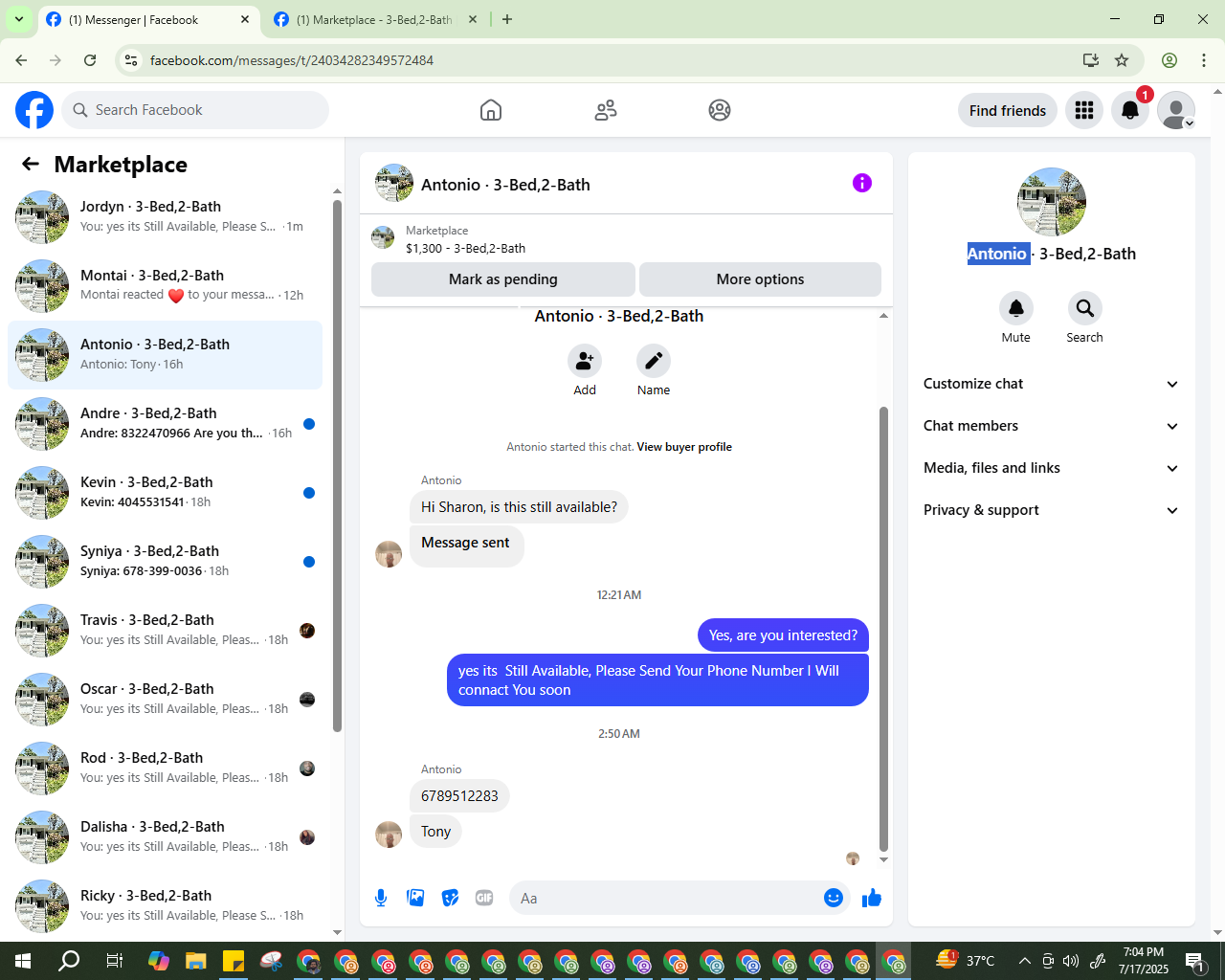1225x980 pixels.
Task: Expand Privacy & support section
Action: click(1051, 510)
